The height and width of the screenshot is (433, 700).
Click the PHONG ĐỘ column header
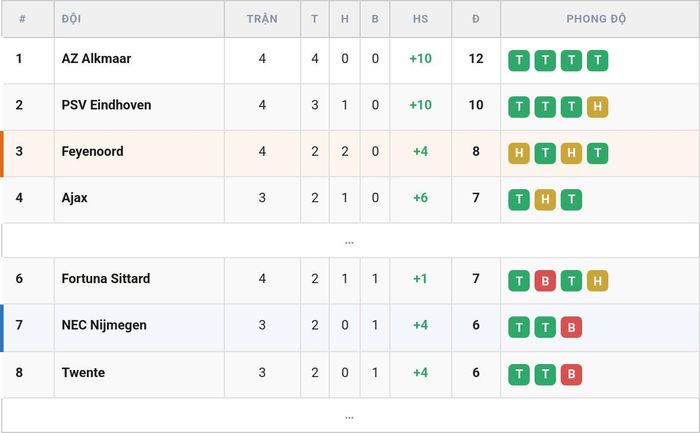[596, 19]
